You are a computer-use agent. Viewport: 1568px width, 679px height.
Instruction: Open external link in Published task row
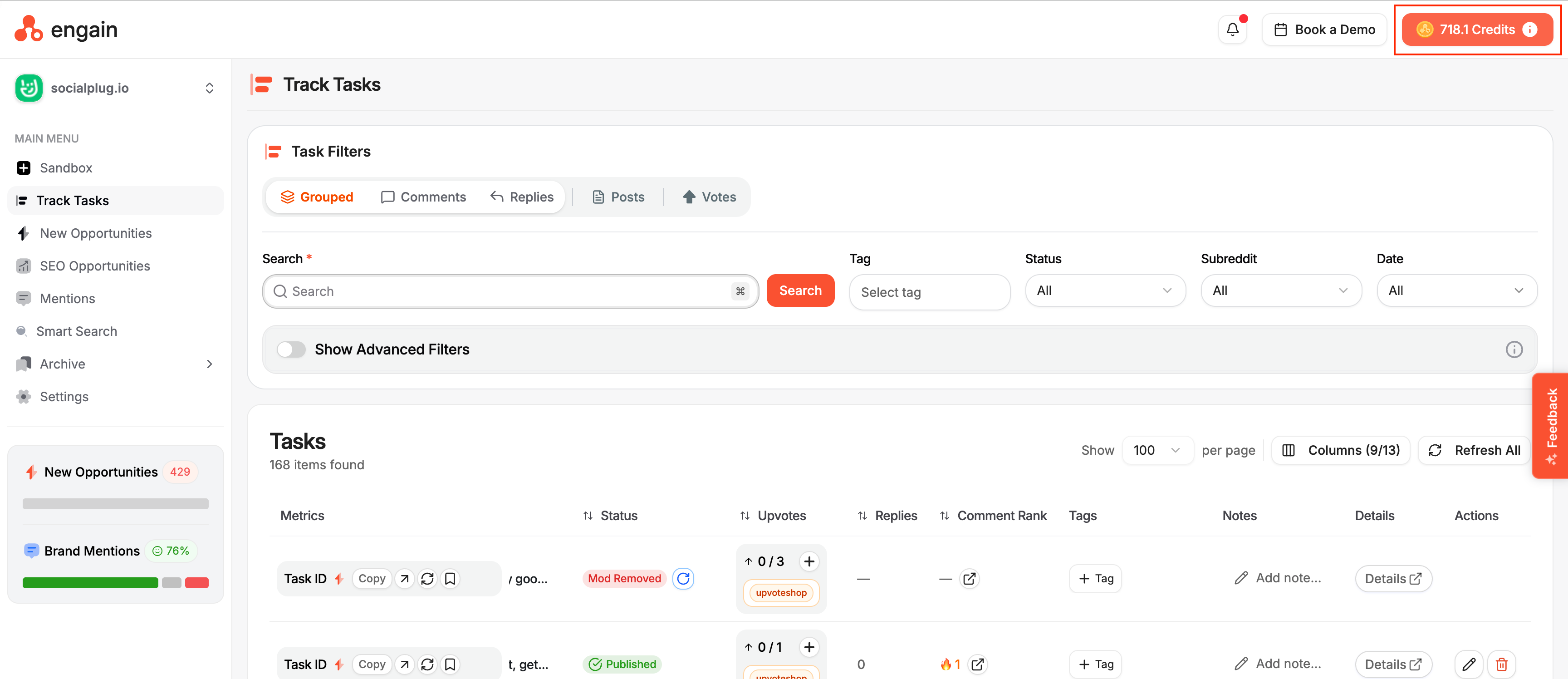coord(405,664)
